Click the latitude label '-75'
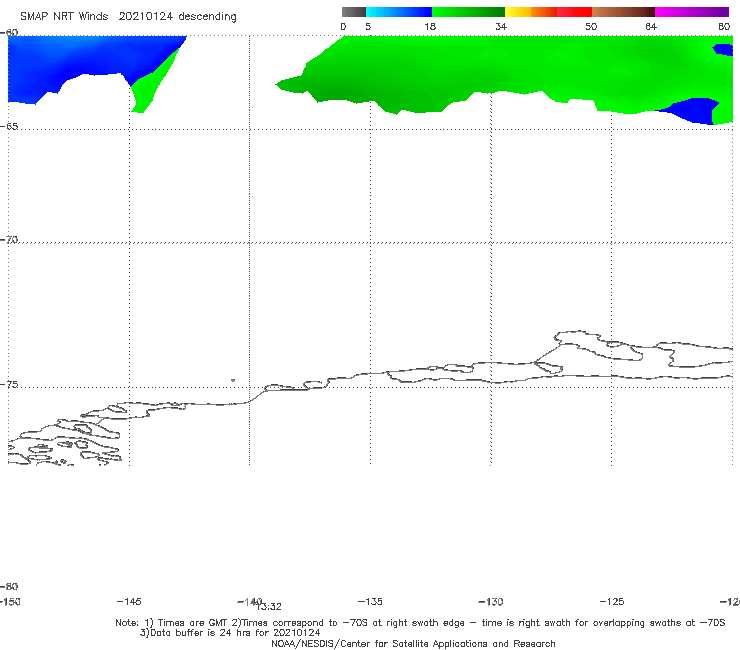Image resolution: width=740 pixels, height=650 pixels. coord(9,385)
